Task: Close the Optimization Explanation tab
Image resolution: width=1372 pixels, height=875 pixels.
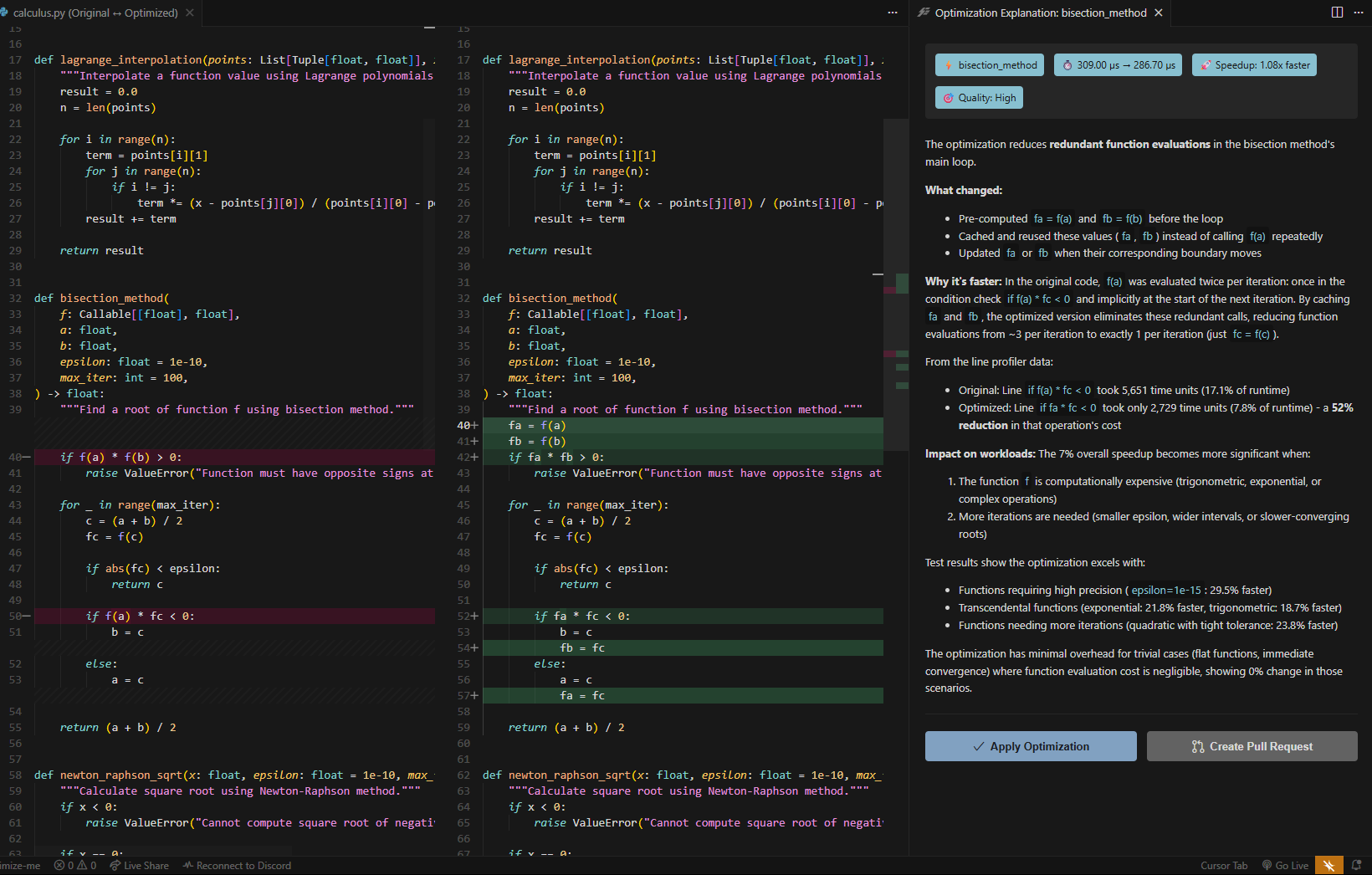Action: point(1159,13)
